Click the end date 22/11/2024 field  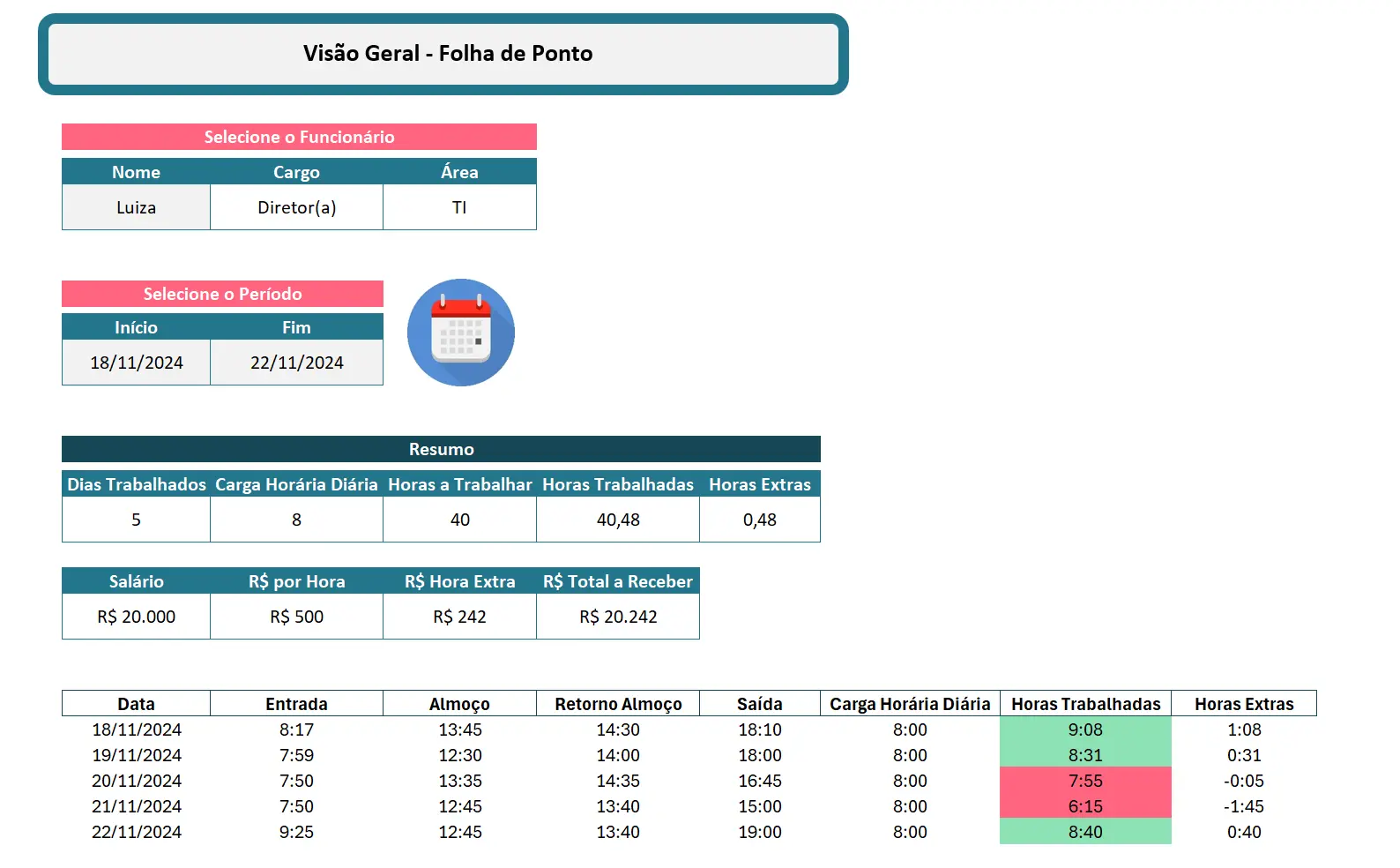click(x=296, y=363)
